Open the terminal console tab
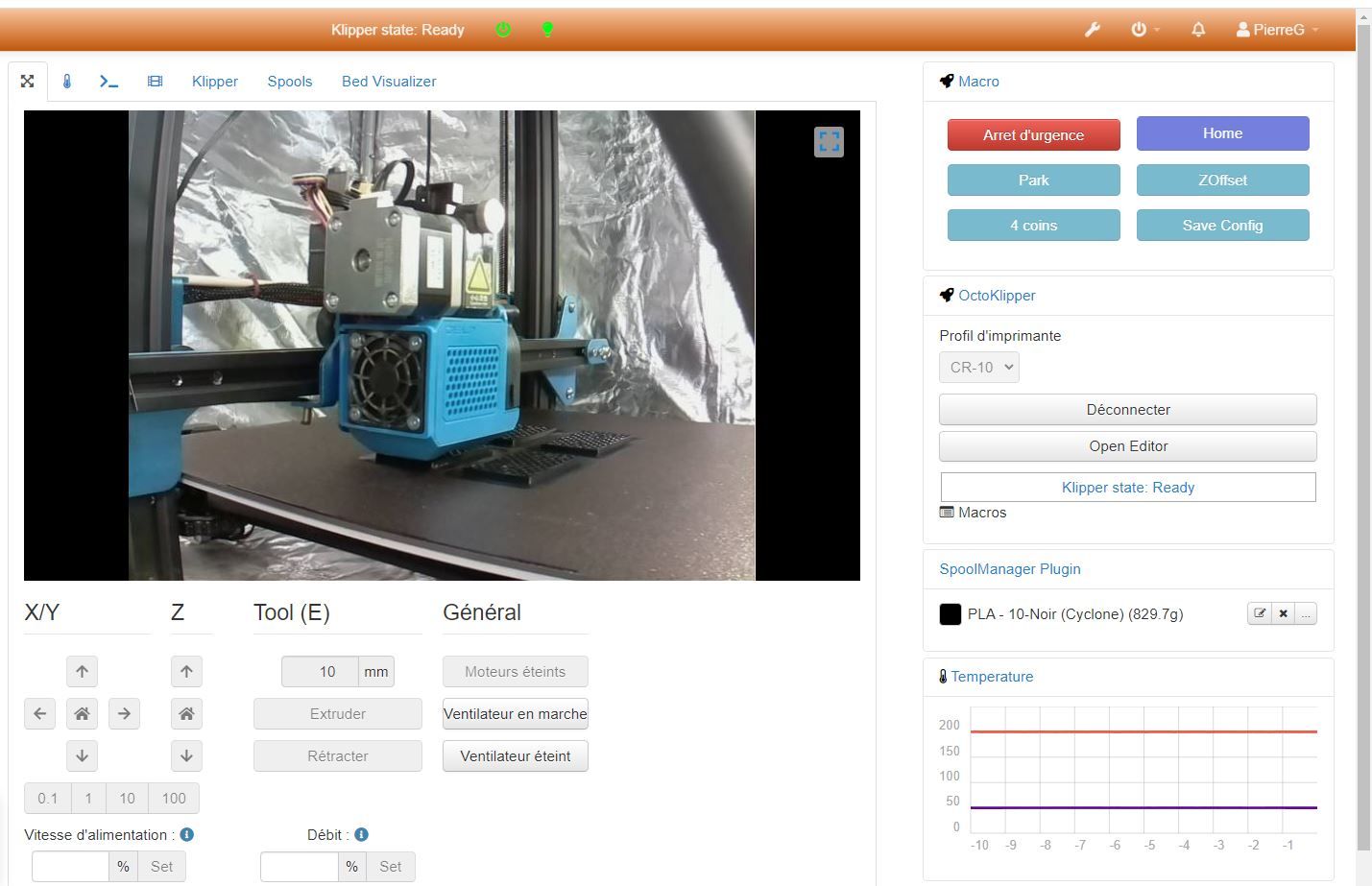 [108, 82]
